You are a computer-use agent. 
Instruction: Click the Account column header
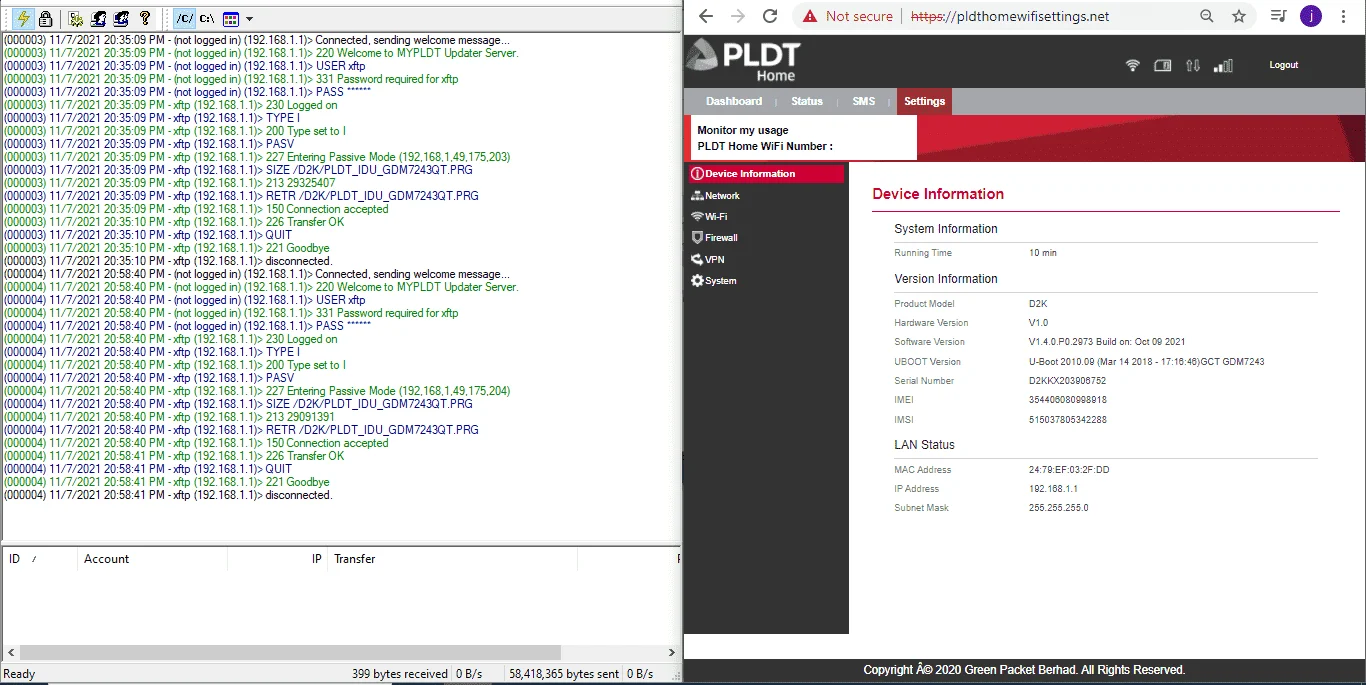tap(152, 559)
